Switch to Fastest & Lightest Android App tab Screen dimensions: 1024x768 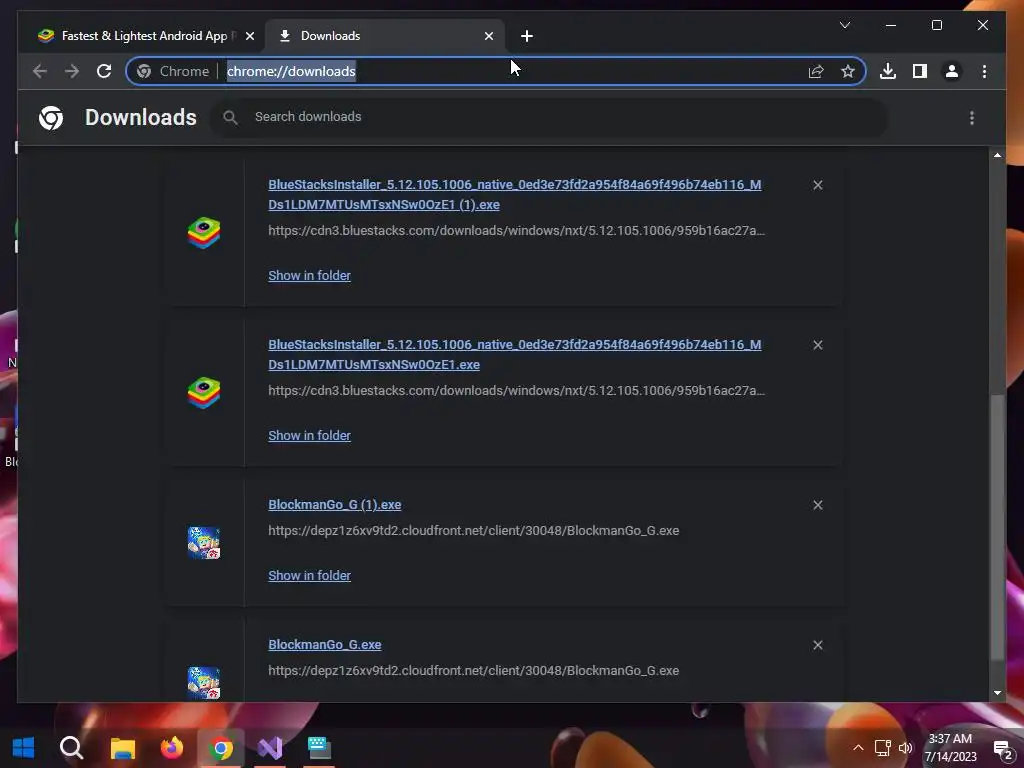tap(144, 36)
